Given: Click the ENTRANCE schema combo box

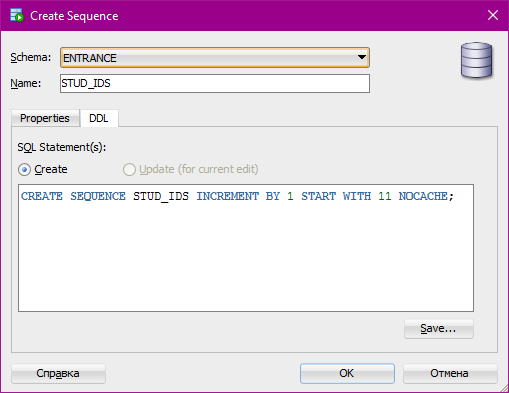Looking at the screenshot, I should (215, 58).
